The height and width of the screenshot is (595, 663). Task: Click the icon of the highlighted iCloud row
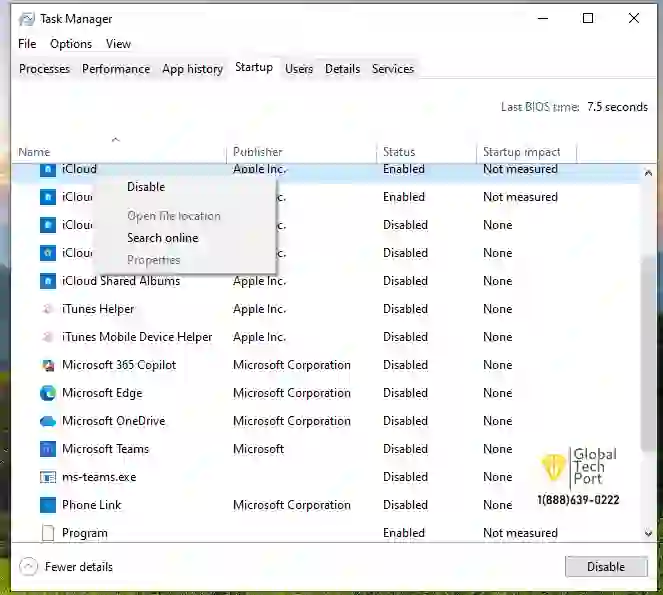tap(48, 169)
